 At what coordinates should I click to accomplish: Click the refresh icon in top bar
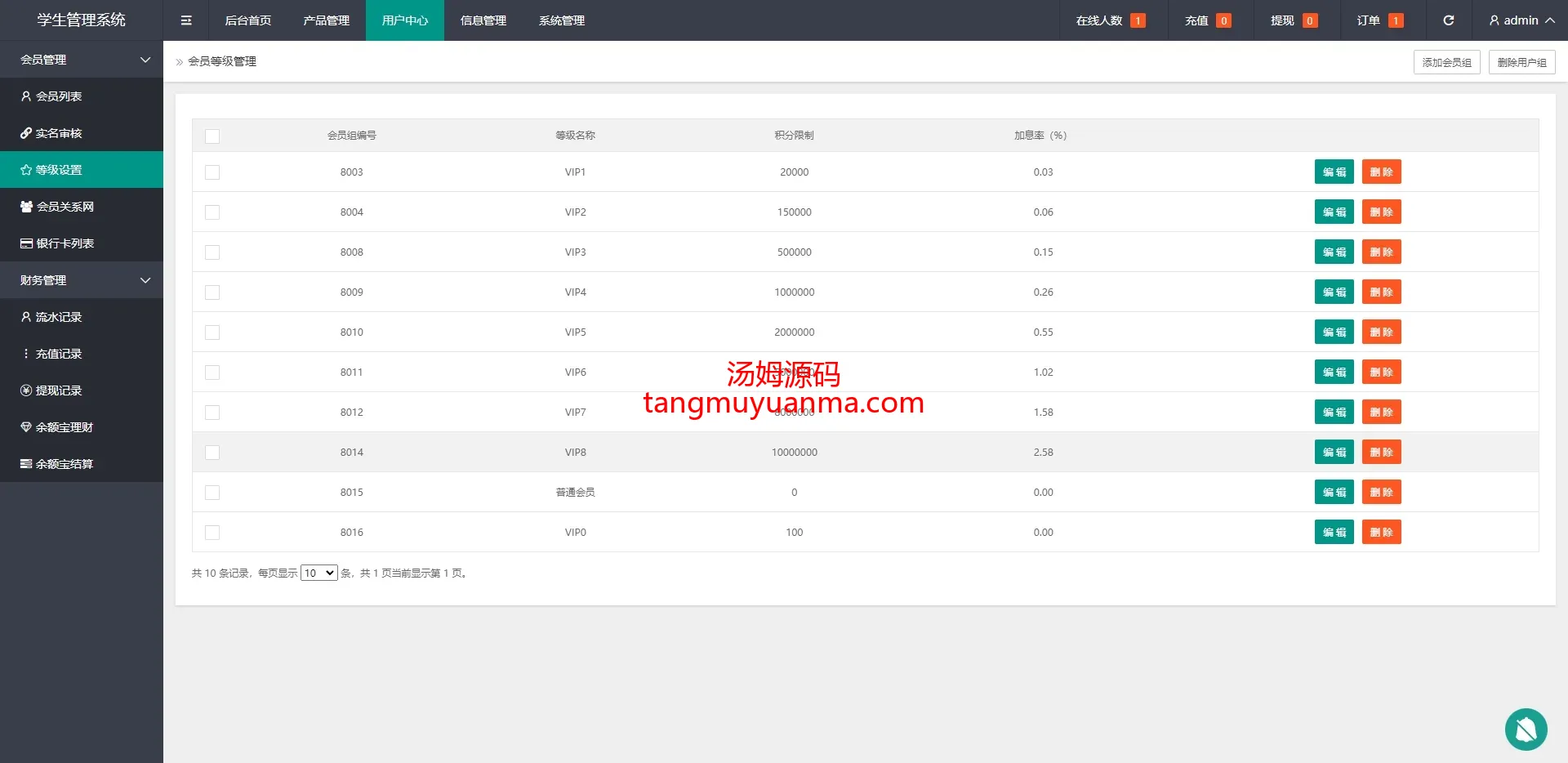[x=1448, y=20]
